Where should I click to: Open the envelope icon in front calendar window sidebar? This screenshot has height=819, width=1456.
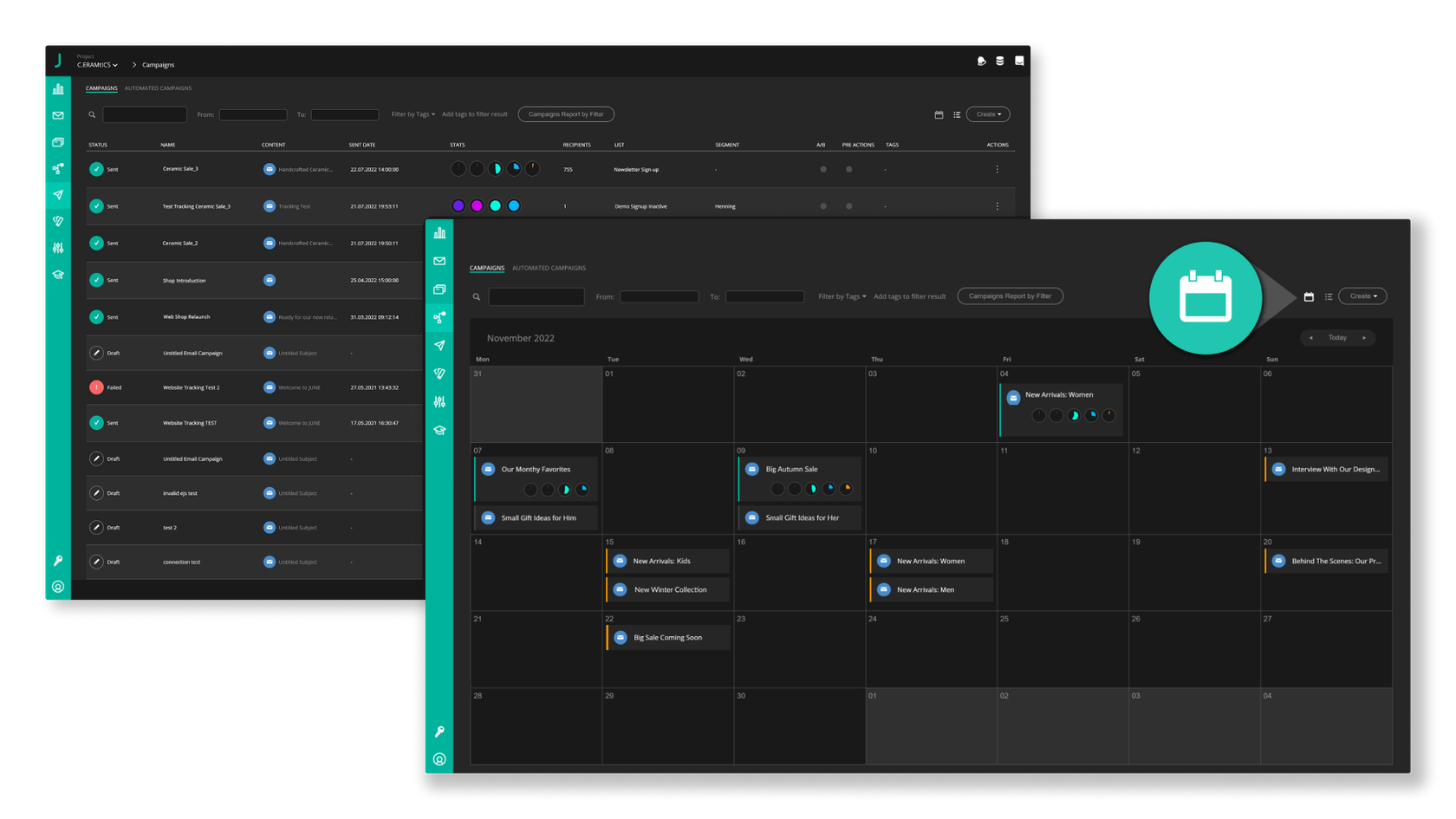tap(439, 261)
